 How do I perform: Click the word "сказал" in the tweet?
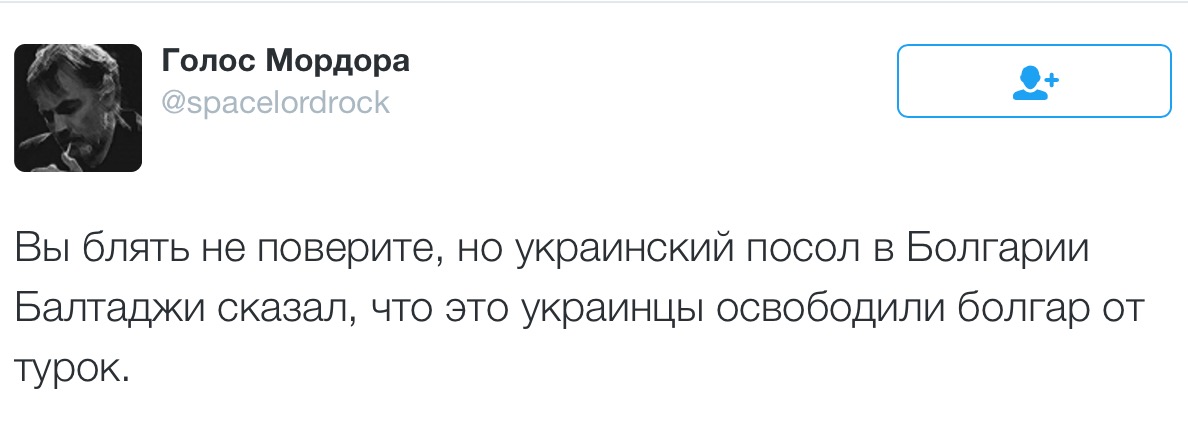point(282,311)
